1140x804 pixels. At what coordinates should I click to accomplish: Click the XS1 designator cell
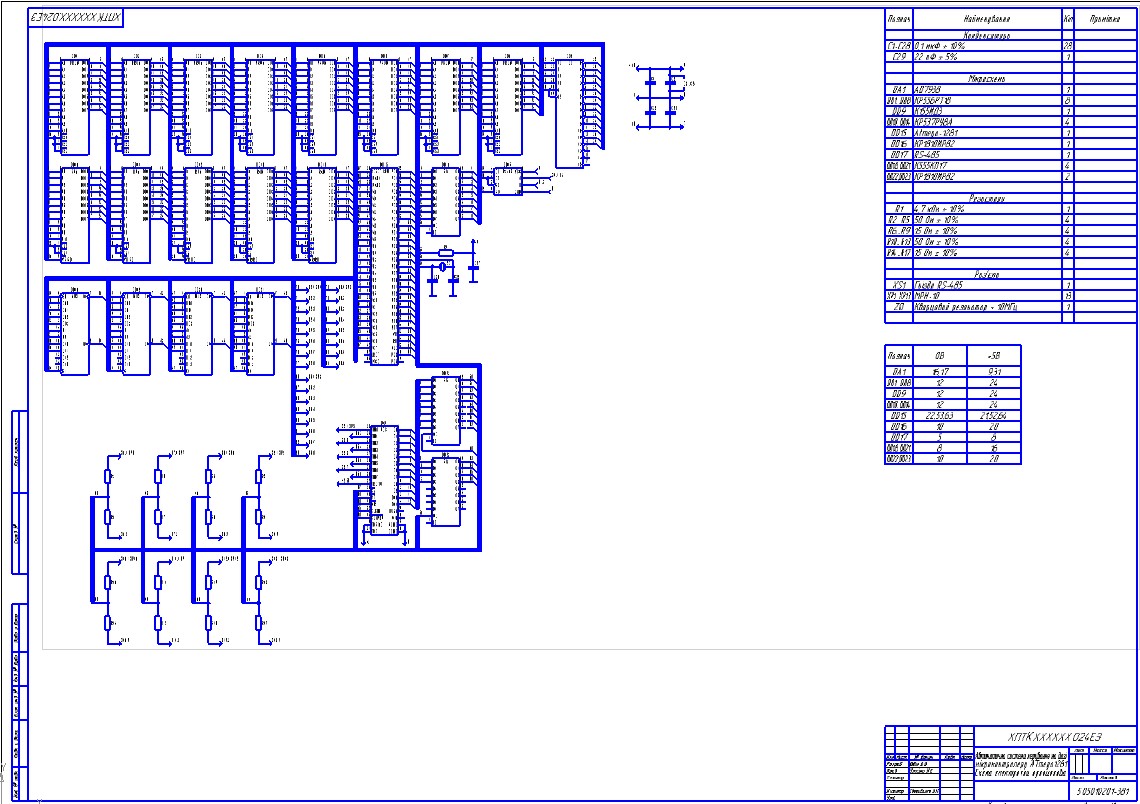point(899,286)
